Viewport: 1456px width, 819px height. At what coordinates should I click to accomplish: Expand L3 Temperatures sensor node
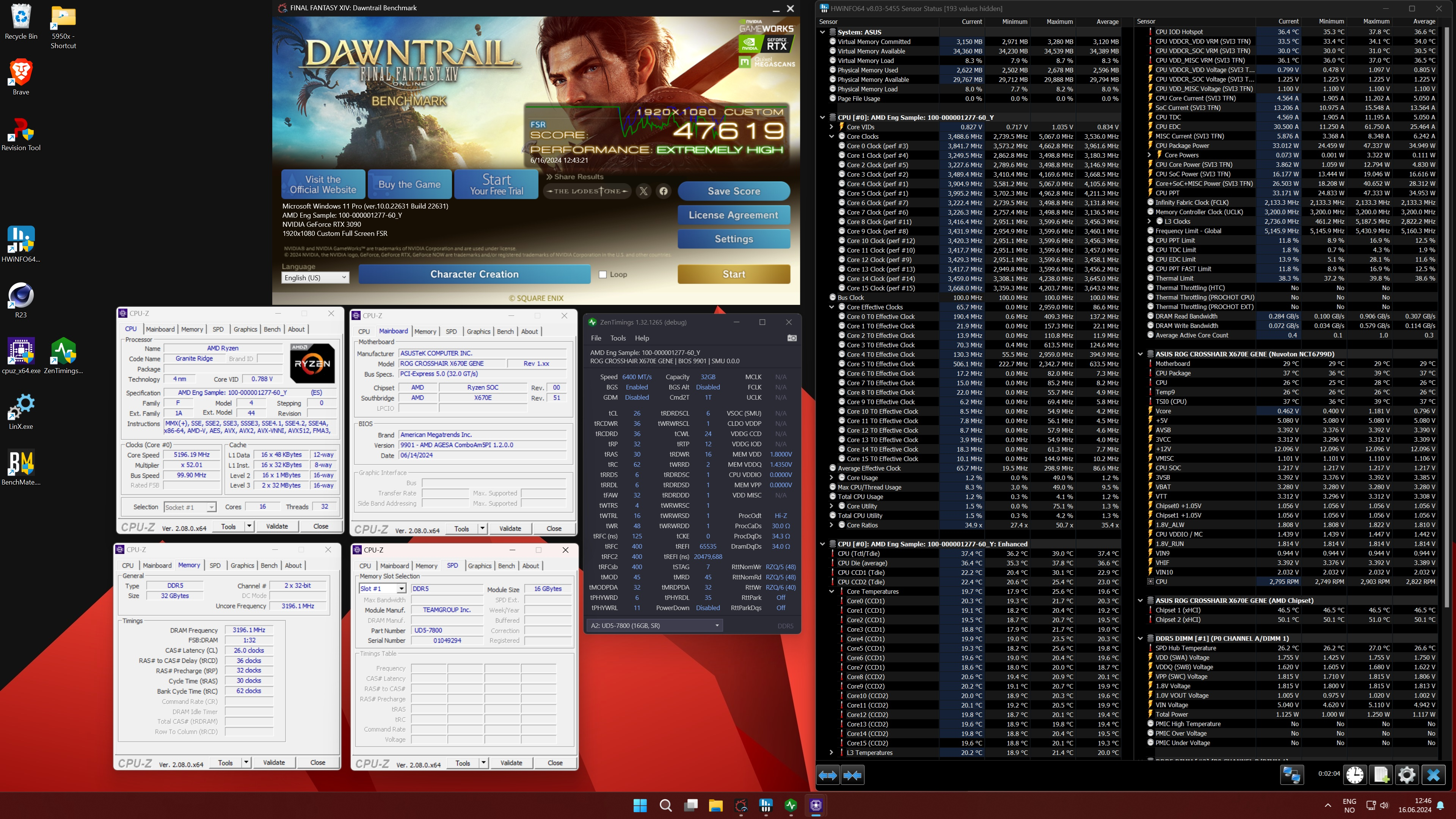(x=832, y=752)
